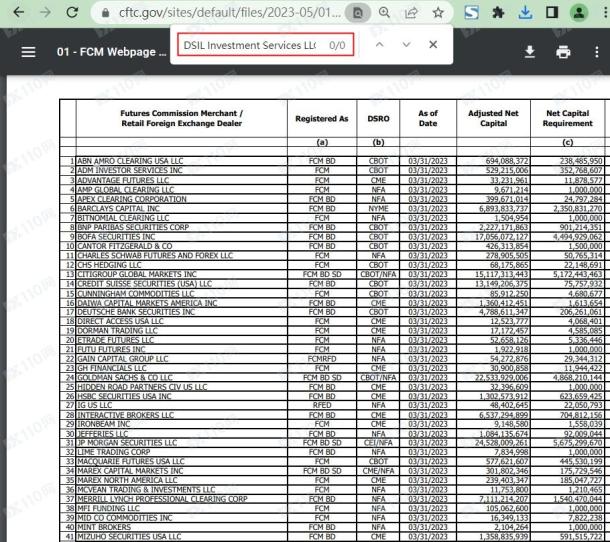Share this page via share icon
The height and width of the screenshot is (542, 610).
pos(411,12)
